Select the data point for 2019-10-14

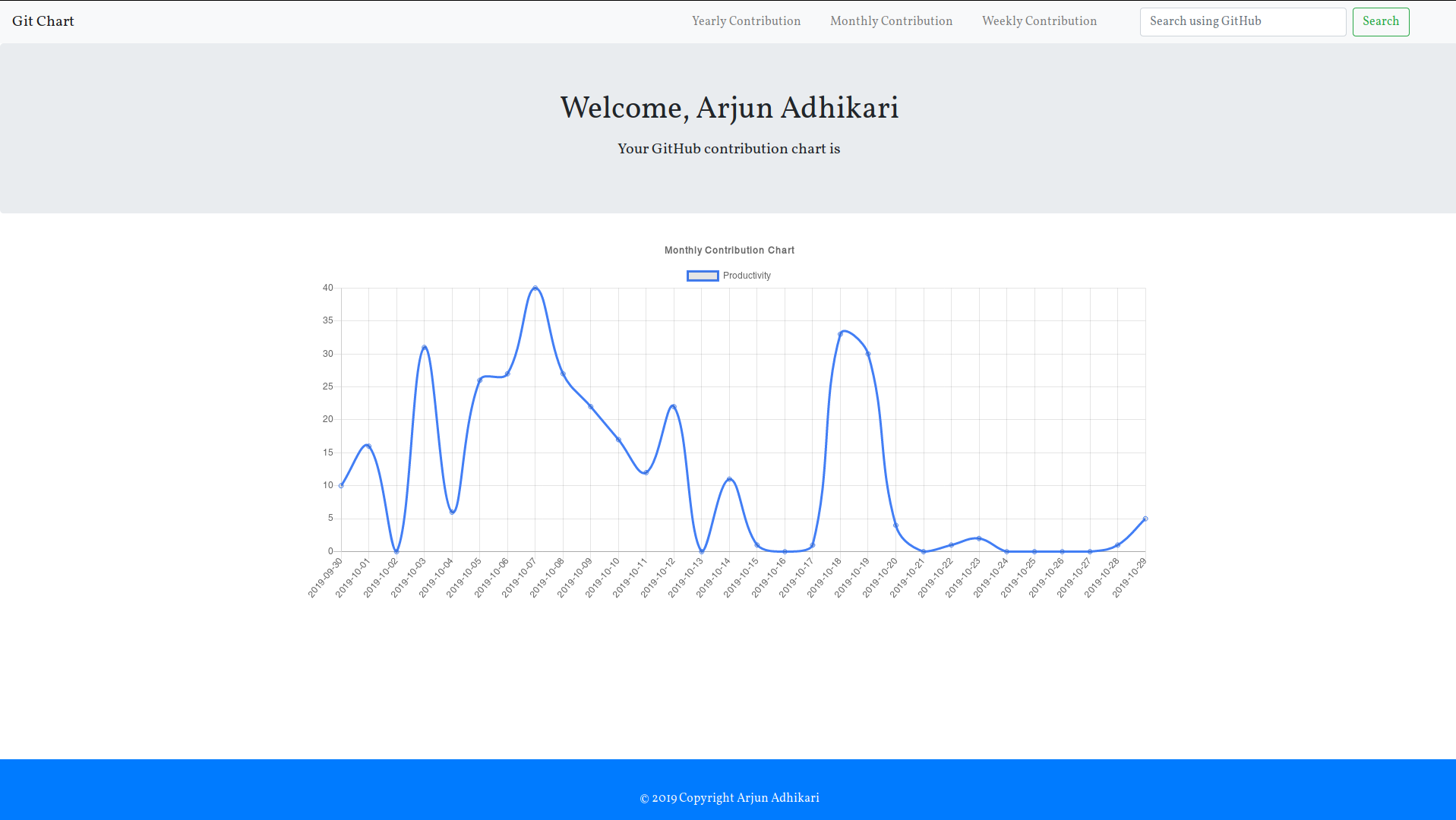[x=729, y=479]
